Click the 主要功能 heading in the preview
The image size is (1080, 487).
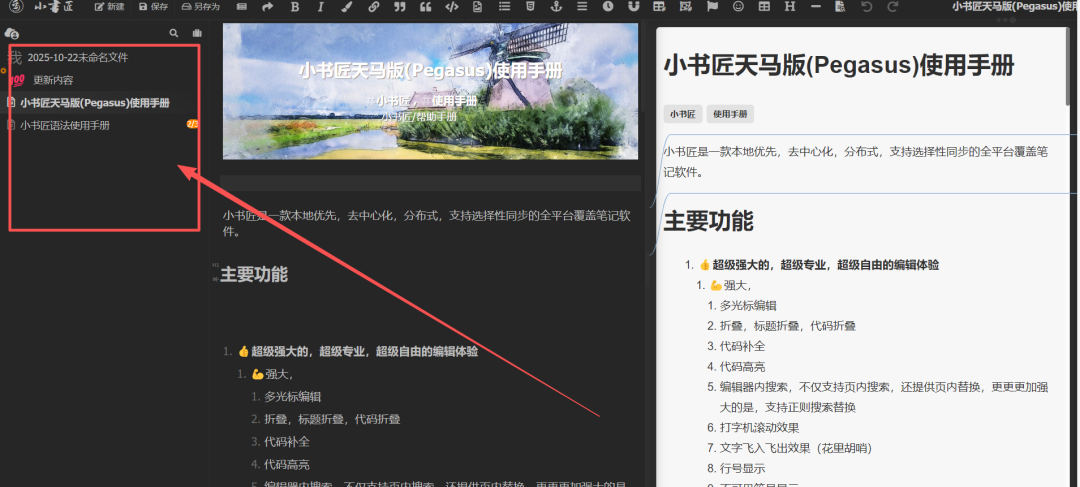click(708, 221)
